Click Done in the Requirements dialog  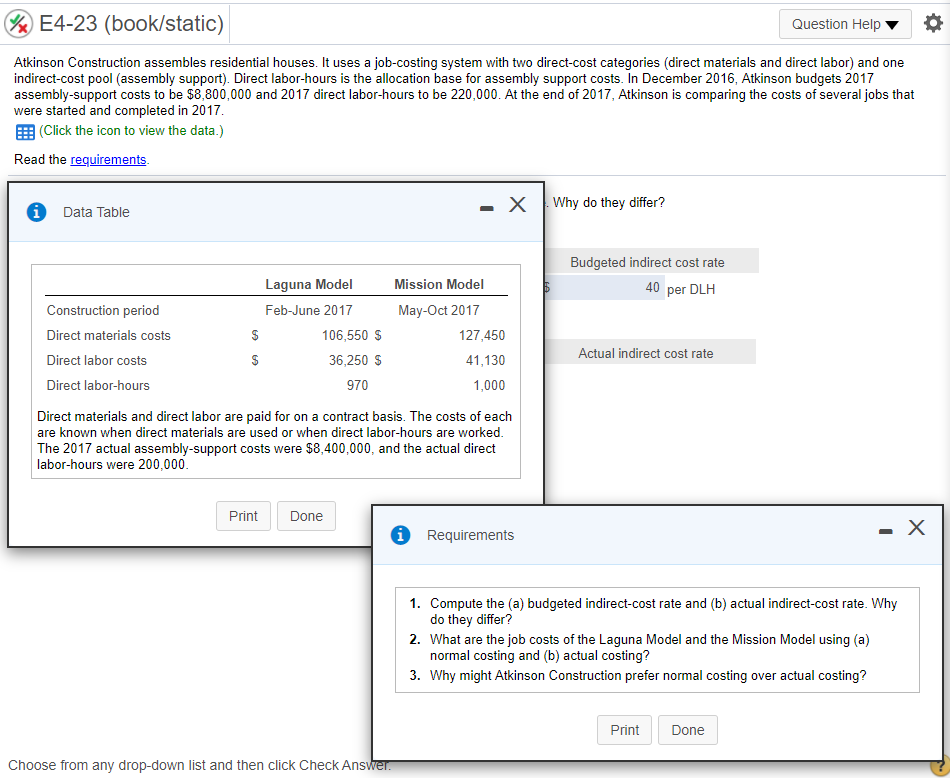click(x=688, y=730)
